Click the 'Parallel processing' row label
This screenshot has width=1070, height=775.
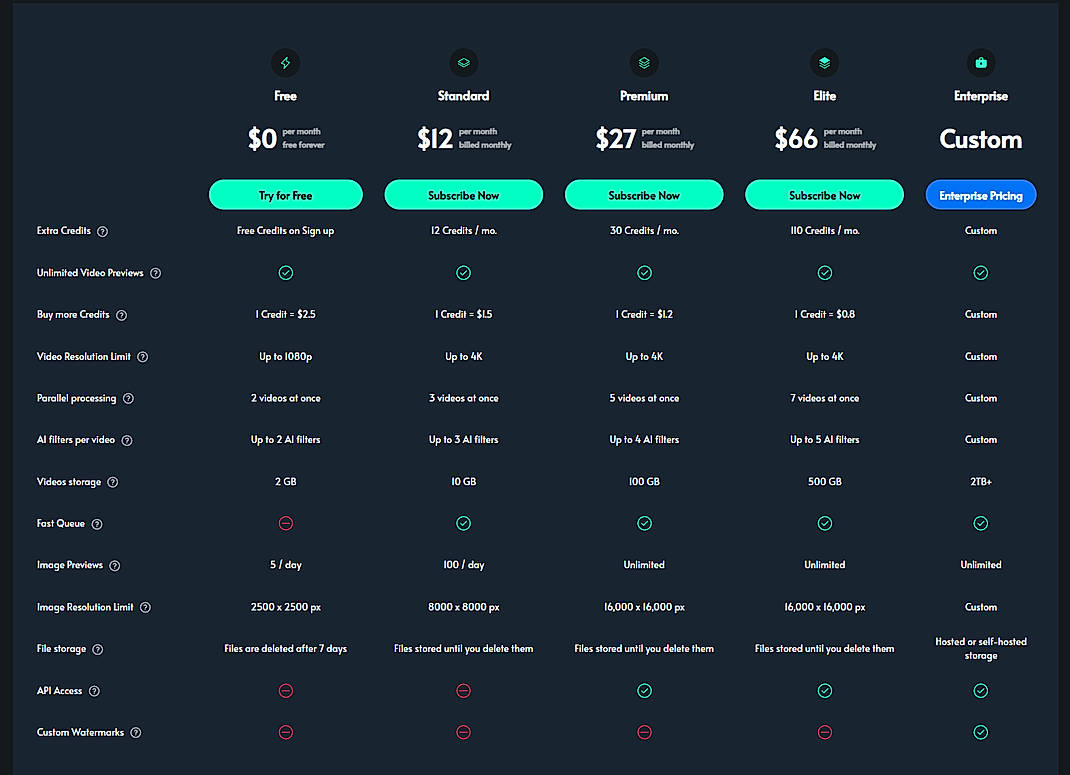tap(76, 398)
